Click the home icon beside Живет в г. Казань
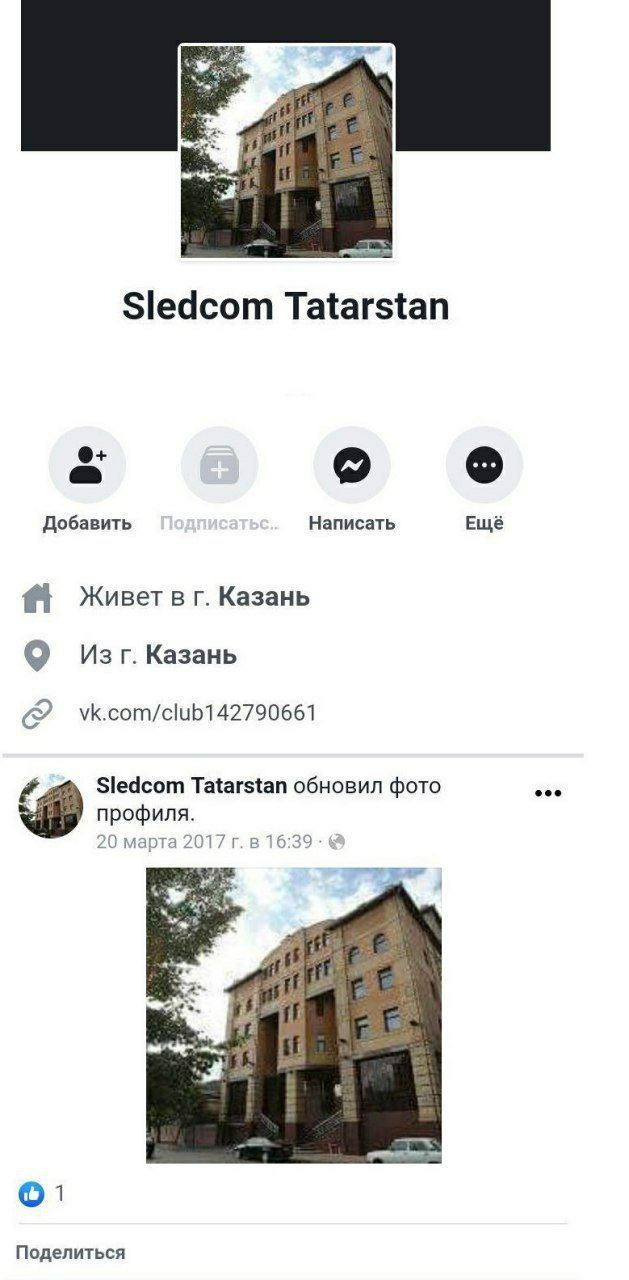This screenshot has width=629, height=1280. (x=37, y=598)
